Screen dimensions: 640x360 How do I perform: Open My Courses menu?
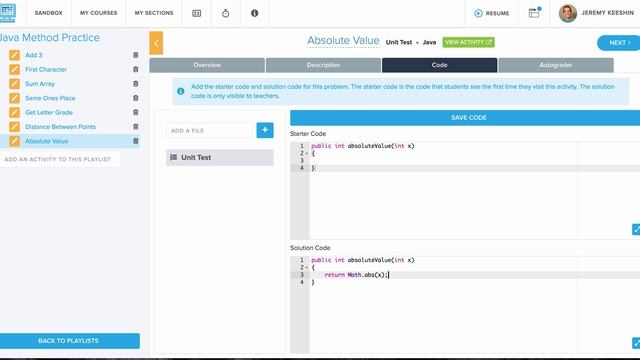click(98, 13)
